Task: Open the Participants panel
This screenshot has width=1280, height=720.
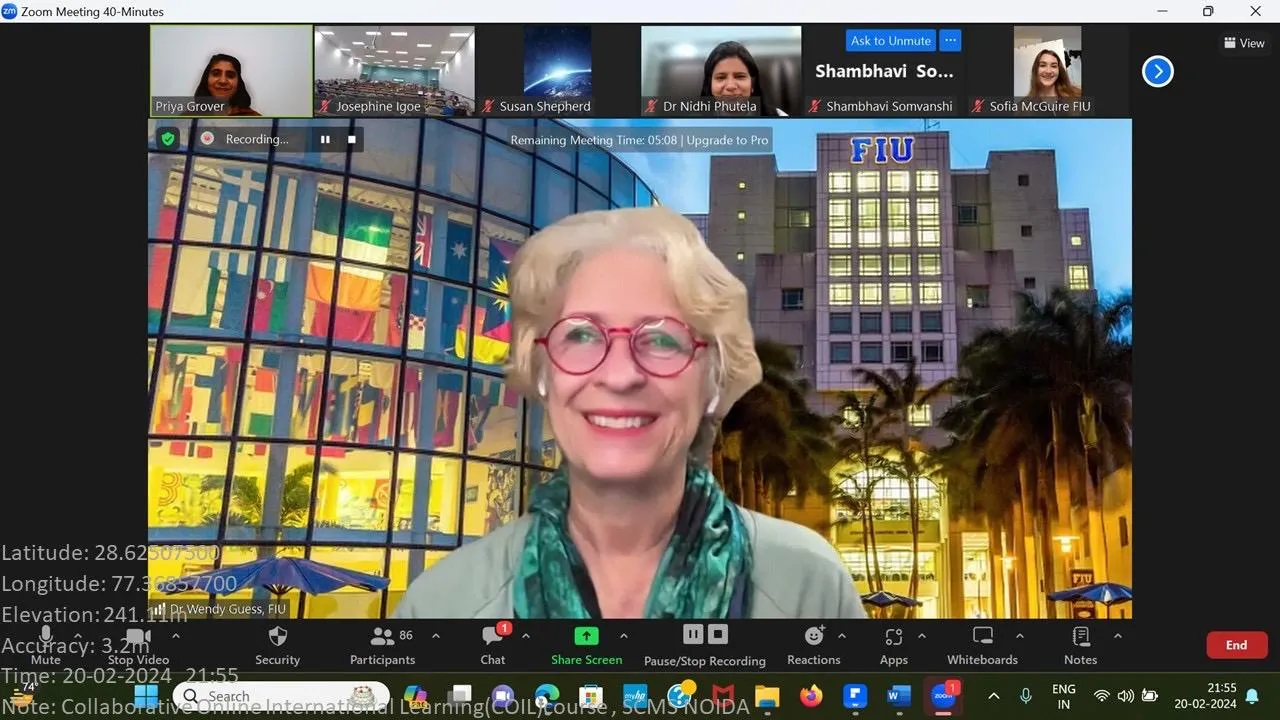Action: tap(382, 645)
